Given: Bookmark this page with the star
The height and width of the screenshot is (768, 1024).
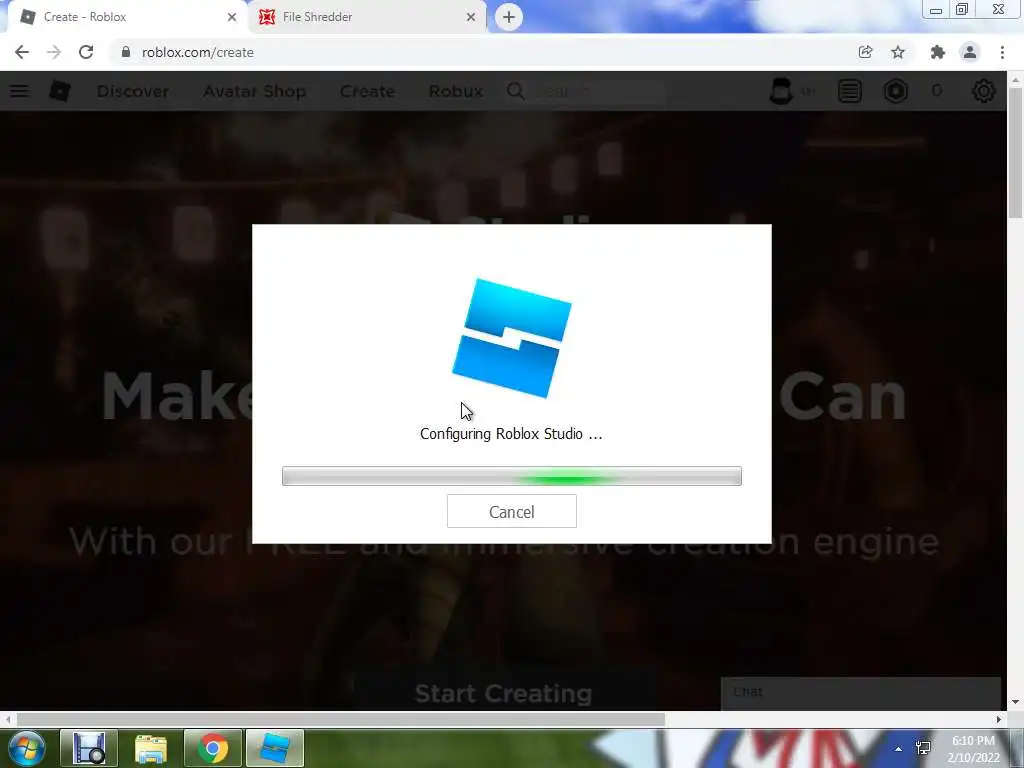Looking at the screenshot, I should pos(898,52).
